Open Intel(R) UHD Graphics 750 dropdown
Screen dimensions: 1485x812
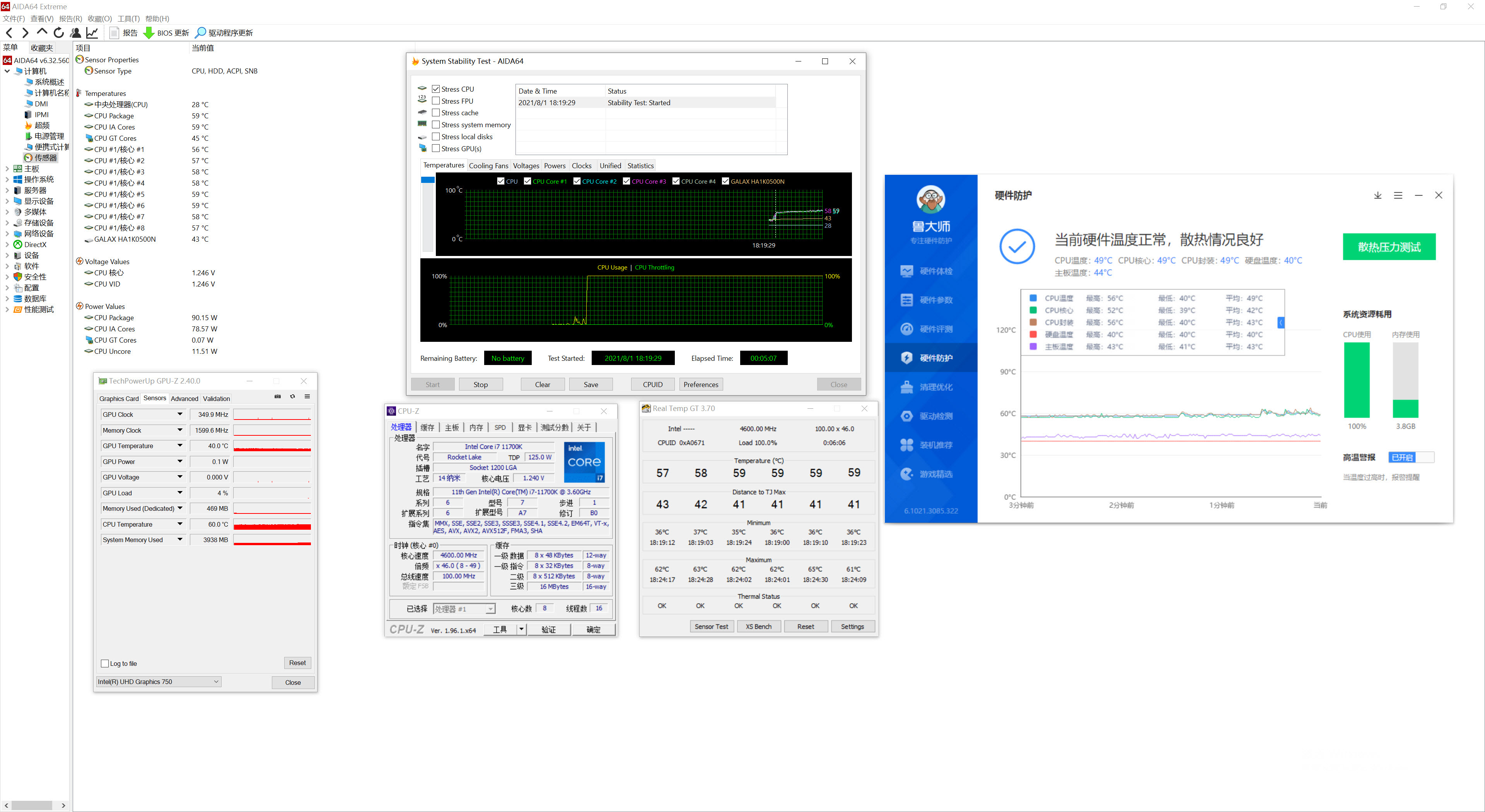pos(159,682)
